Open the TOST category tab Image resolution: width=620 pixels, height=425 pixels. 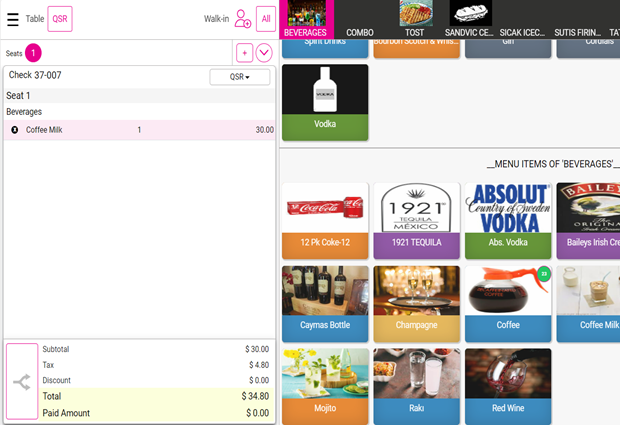pos(414,19)
